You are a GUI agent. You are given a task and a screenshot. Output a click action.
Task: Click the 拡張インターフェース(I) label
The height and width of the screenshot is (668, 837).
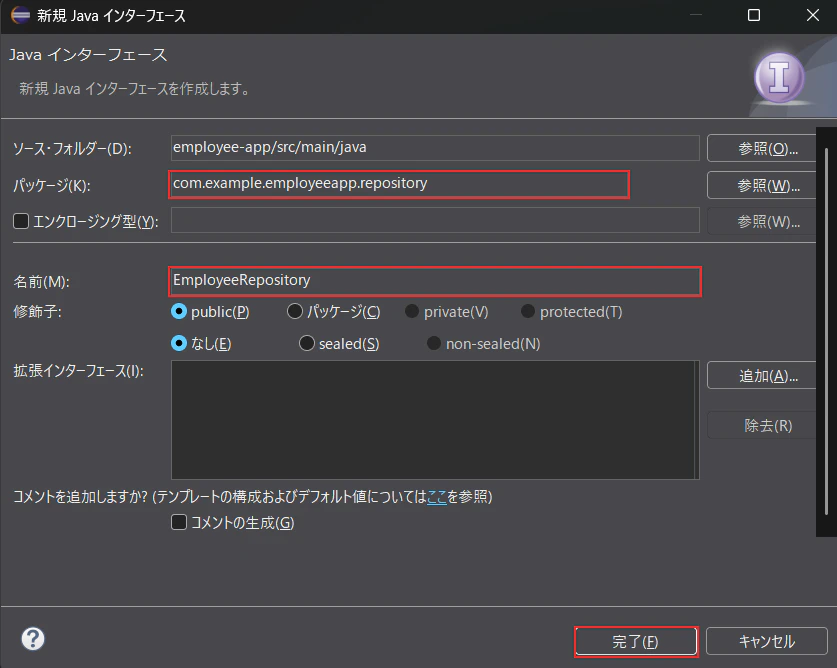78,371
